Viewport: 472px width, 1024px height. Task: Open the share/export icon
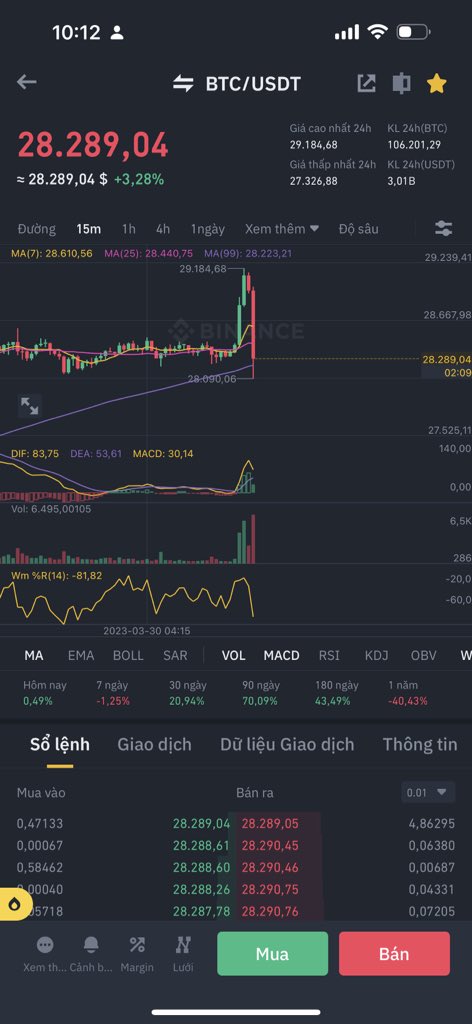point(366,83)
